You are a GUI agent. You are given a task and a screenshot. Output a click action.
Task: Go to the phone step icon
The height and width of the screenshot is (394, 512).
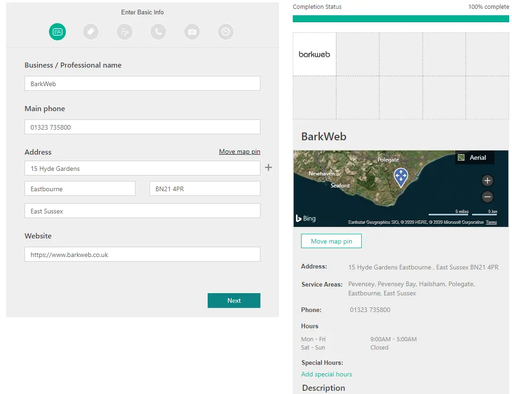tap(158, 32)
